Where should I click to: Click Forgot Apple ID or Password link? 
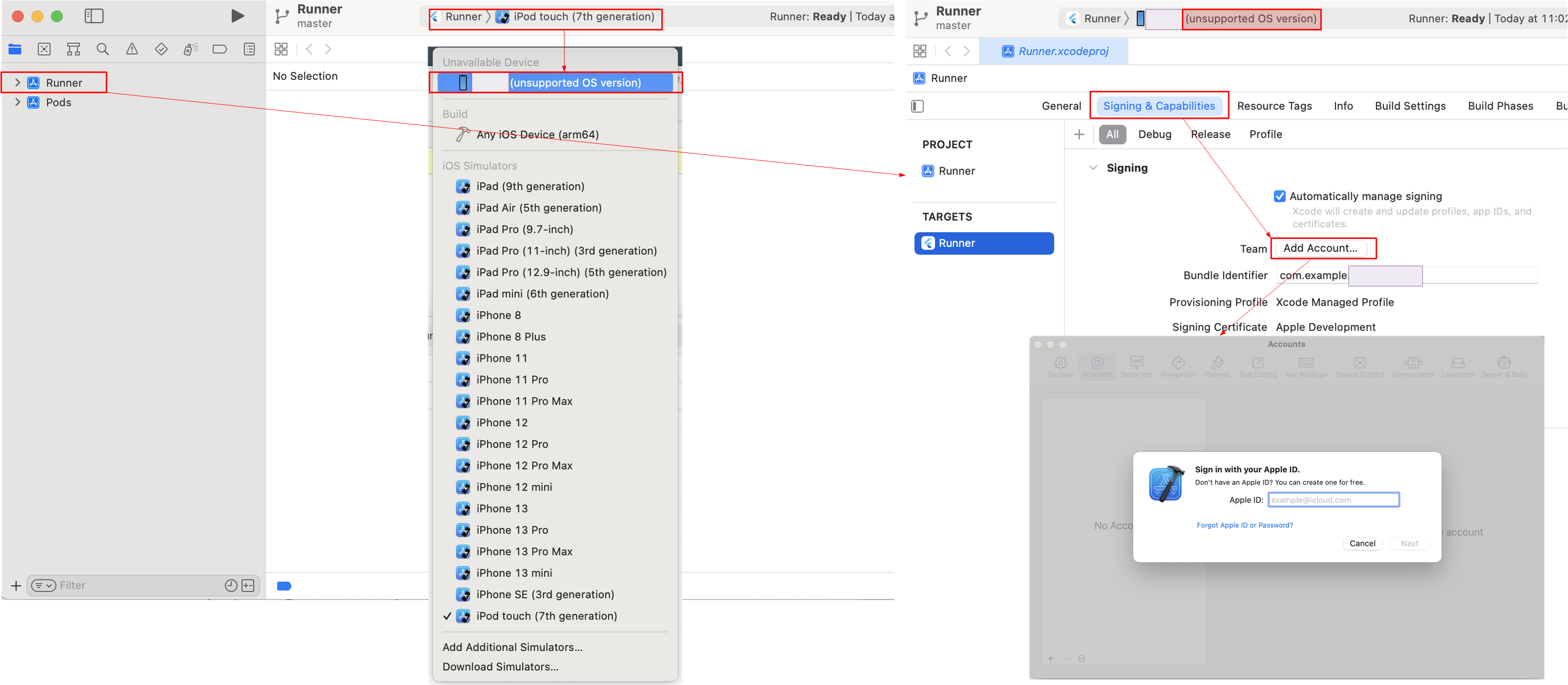tap(1244, 525)
